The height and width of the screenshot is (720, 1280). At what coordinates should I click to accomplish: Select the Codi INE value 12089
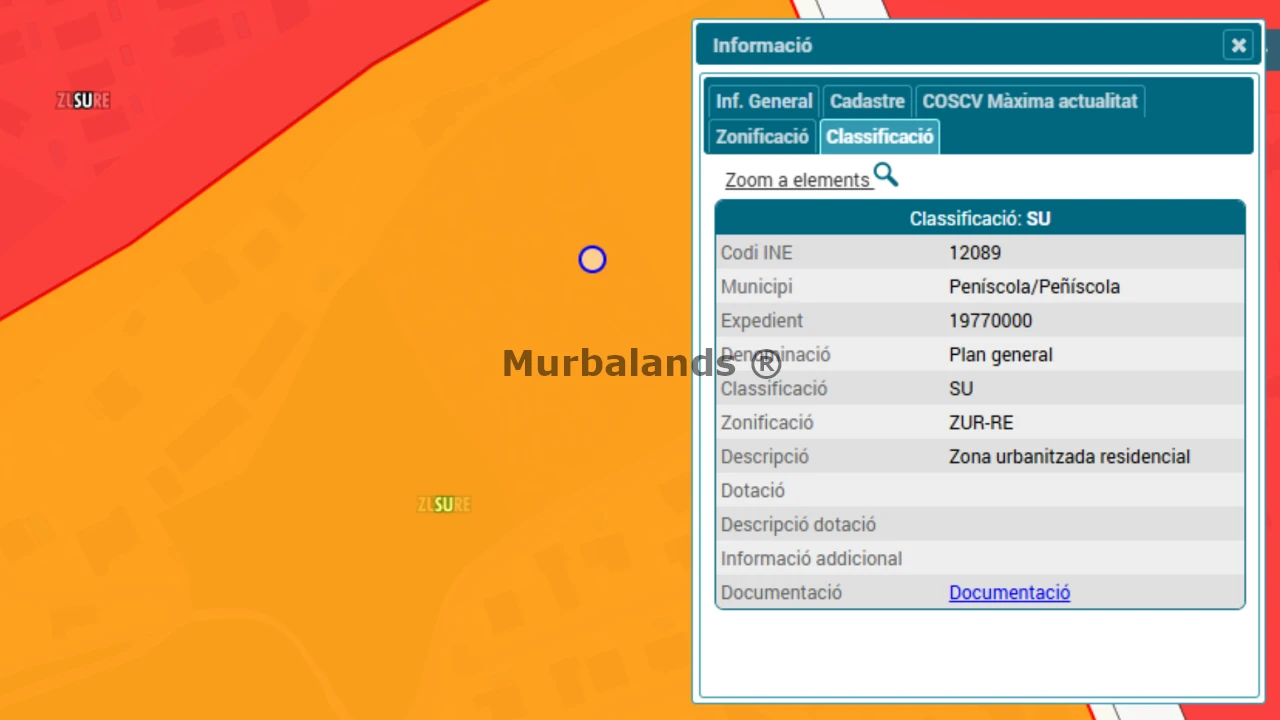click(975, 253)
